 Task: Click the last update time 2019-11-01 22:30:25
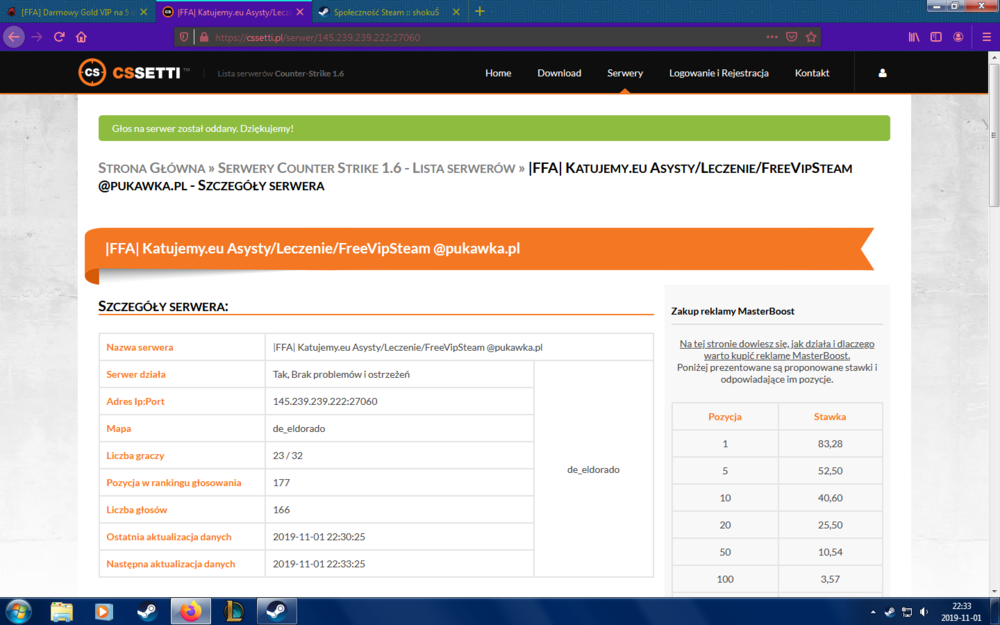click(x=319, y=537)
